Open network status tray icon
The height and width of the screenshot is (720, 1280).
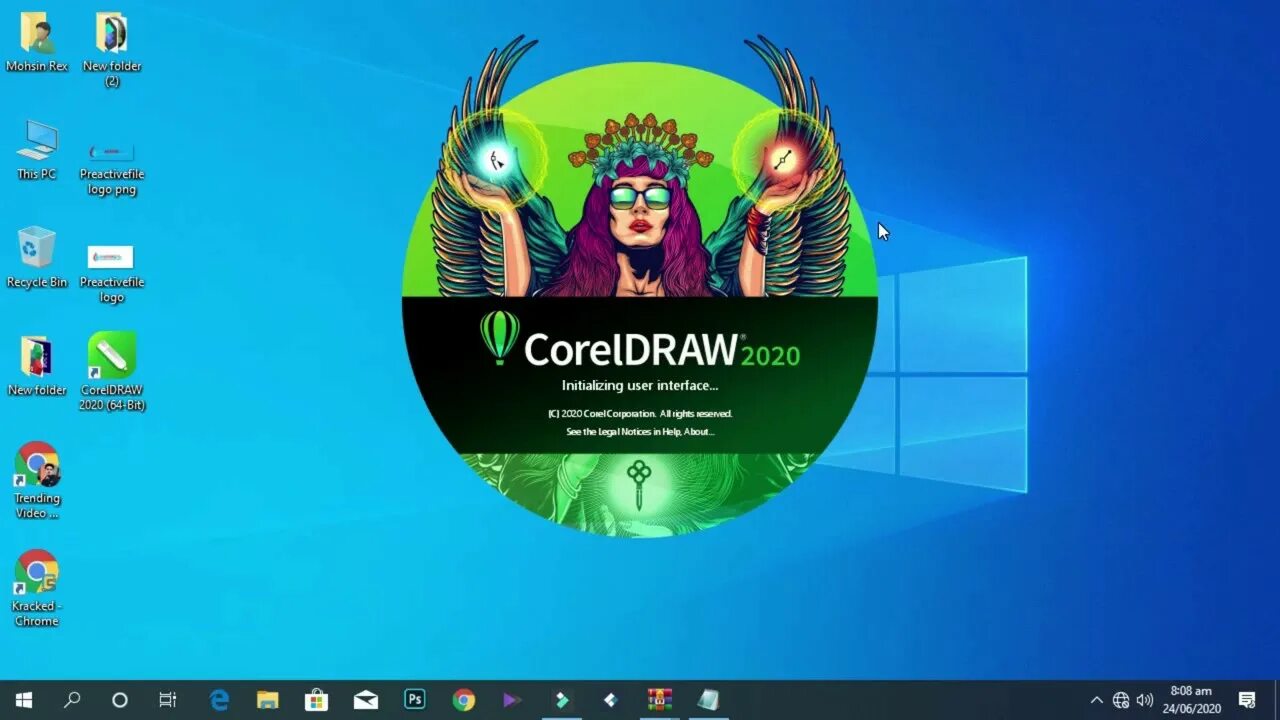click(x=1121, y=700)
